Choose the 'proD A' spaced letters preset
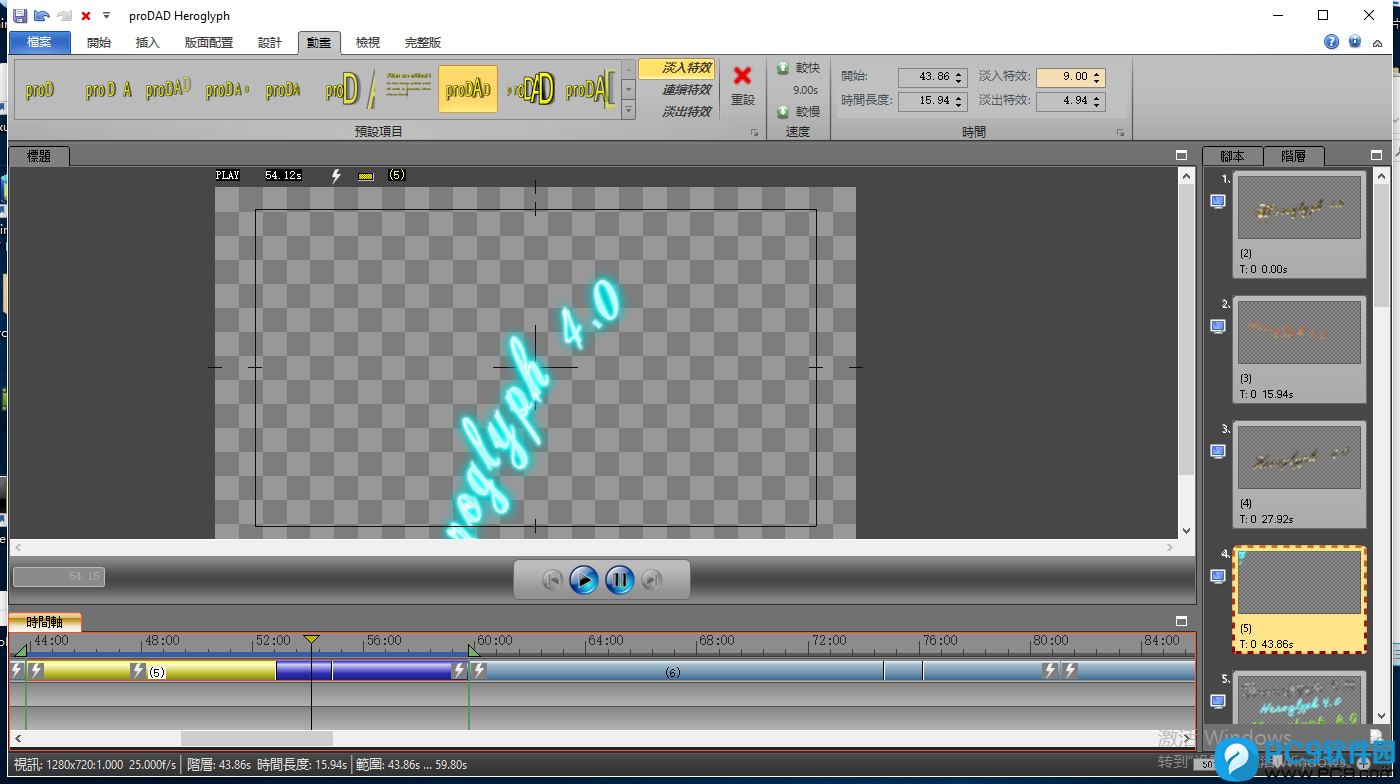 click(109, 89)
